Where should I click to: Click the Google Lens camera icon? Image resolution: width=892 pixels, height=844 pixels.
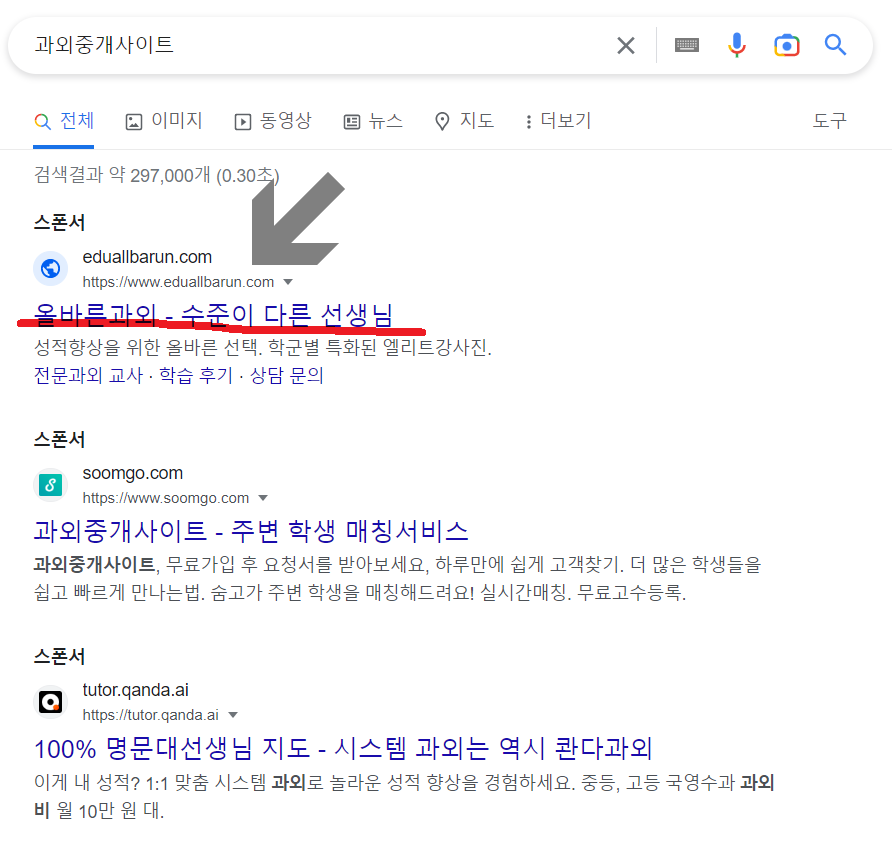[787, 44]
